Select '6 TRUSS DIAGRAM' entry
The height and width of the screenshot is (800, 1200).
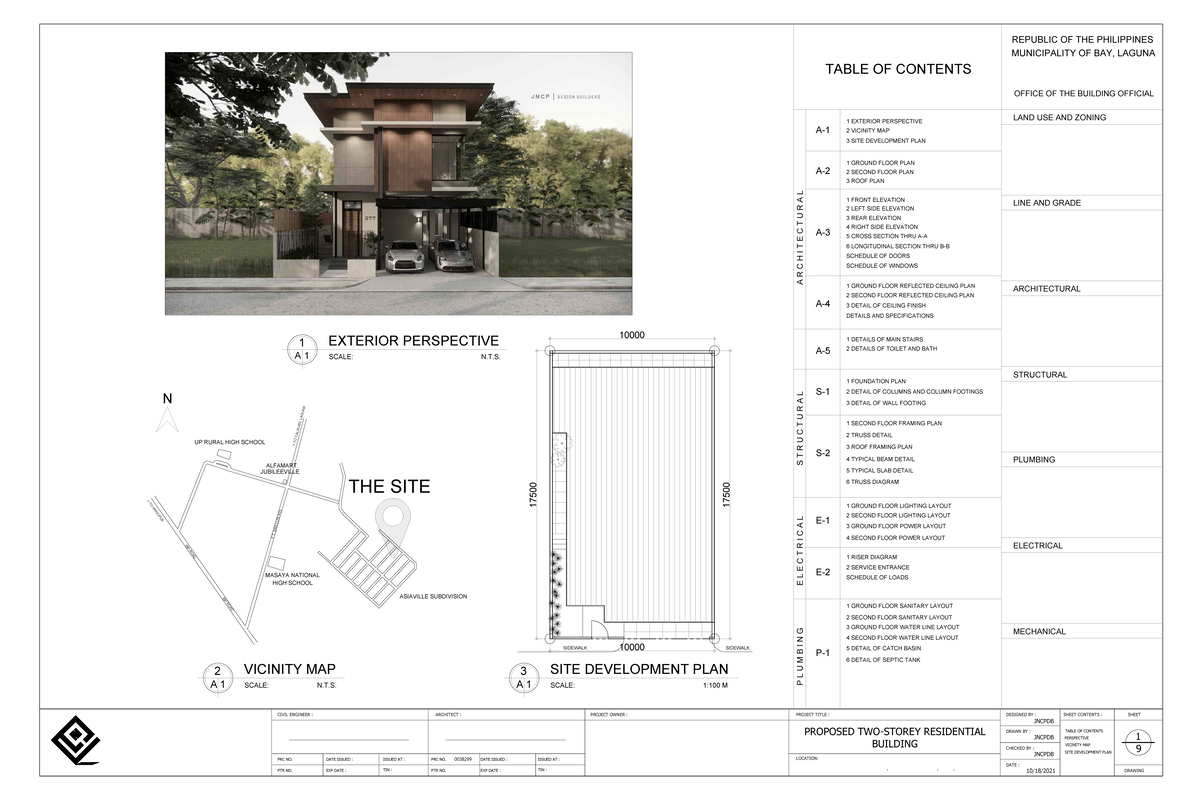pyautogui.click(x=871, y=482)
